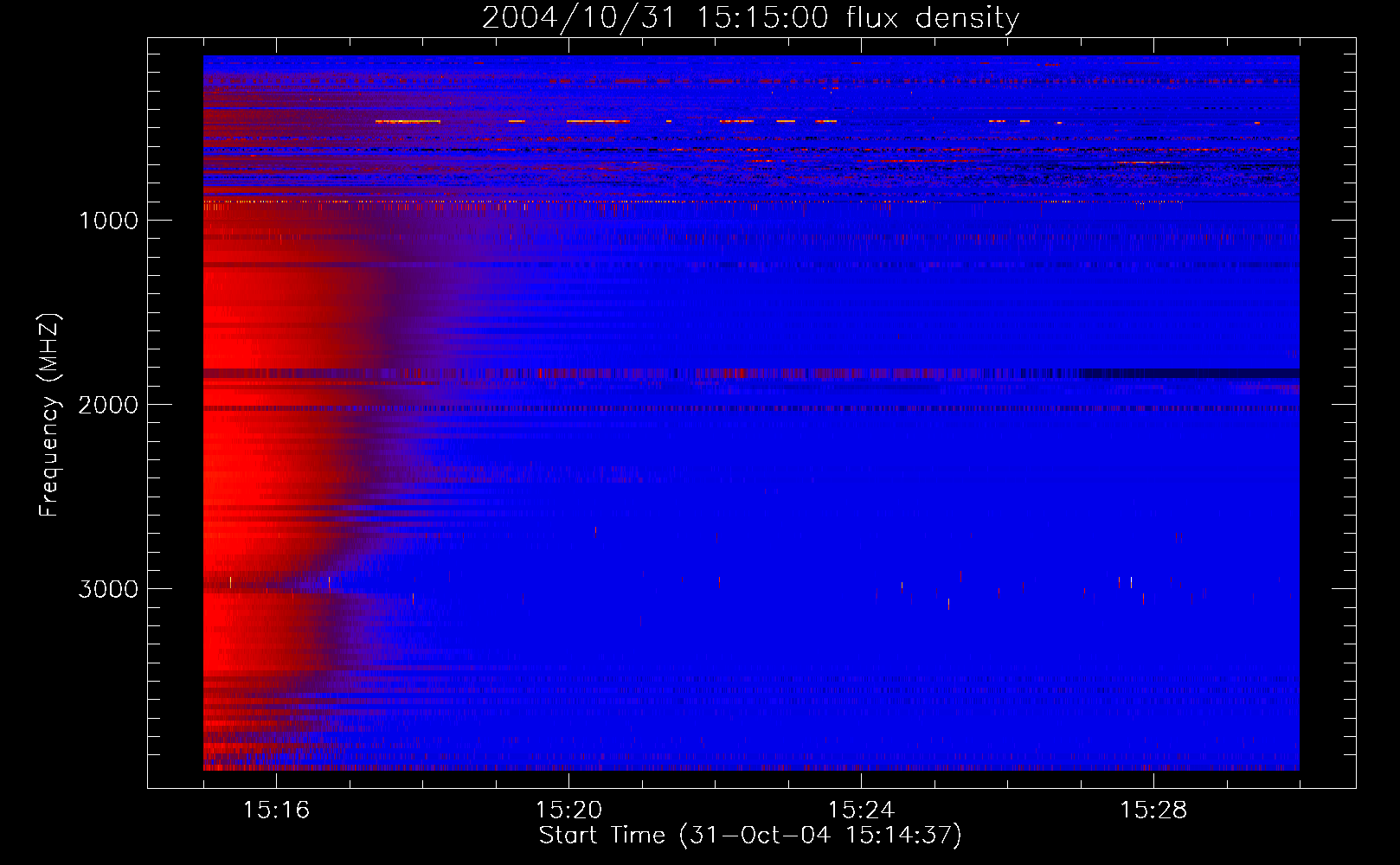The image size is (1400, 865).
Task: Click the 2000 frequency tick label
Action: (108, 405)
